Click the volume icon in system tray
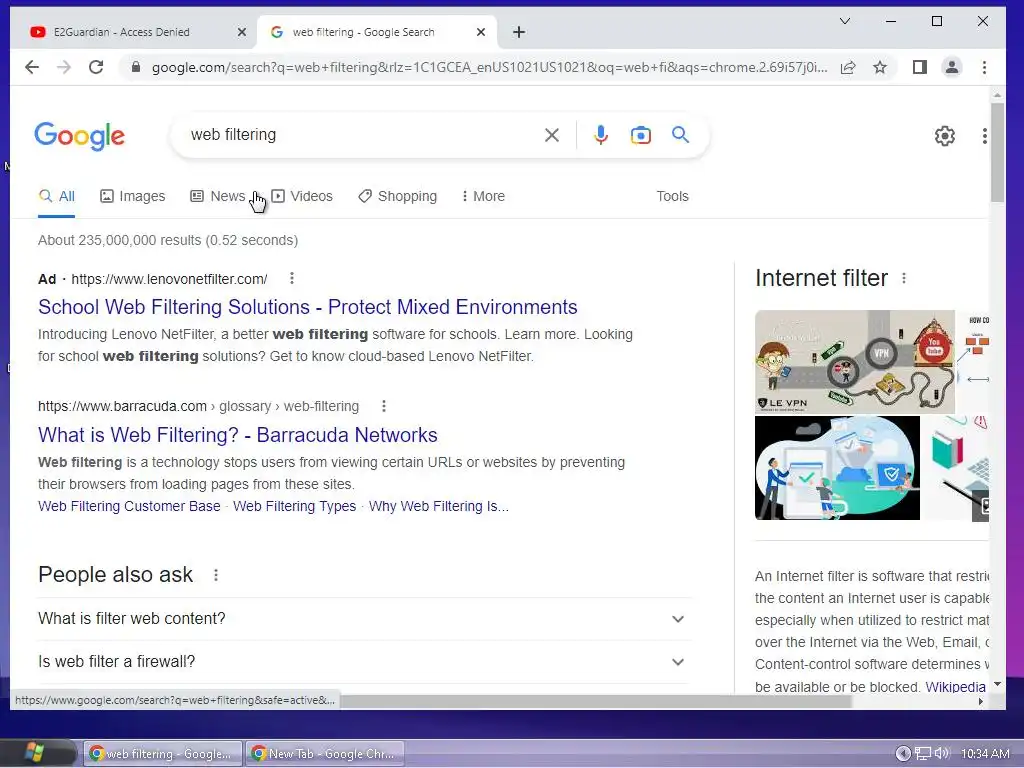Viewport: 1024px width, 768px height. coord(942,754)
